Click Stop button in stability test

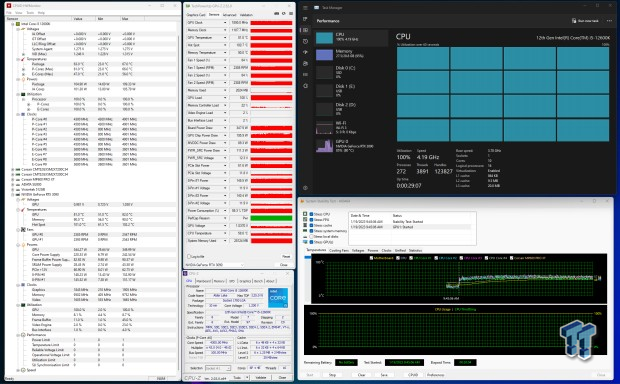[x=332, y=375]
